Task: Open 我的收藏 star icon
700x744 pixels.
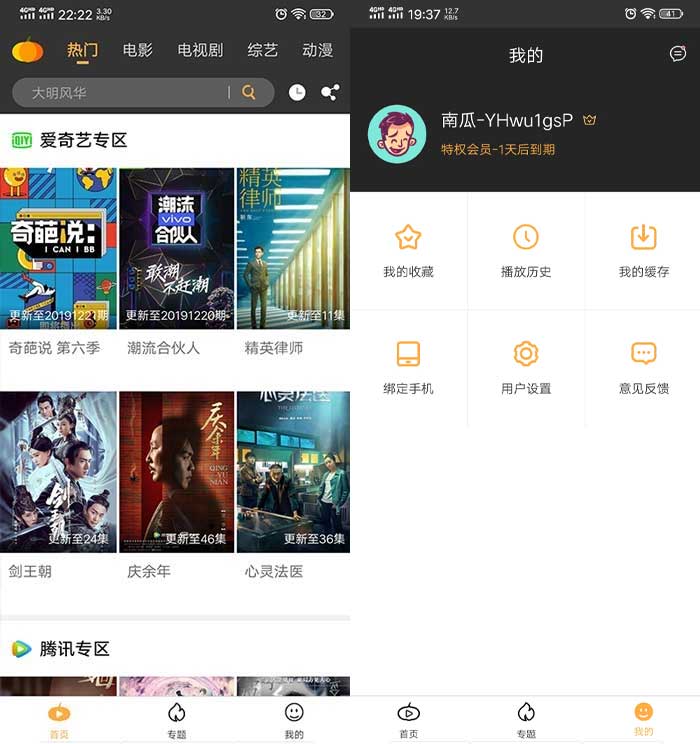Action: click(408, 237)
